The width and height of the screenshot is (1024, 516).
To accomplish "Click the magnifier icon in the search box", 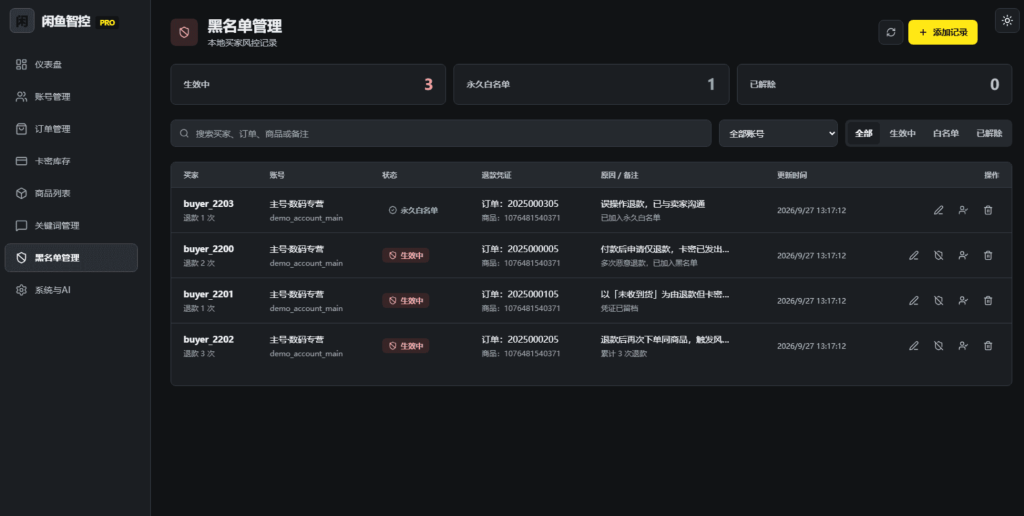I will (x=184, y=133).
